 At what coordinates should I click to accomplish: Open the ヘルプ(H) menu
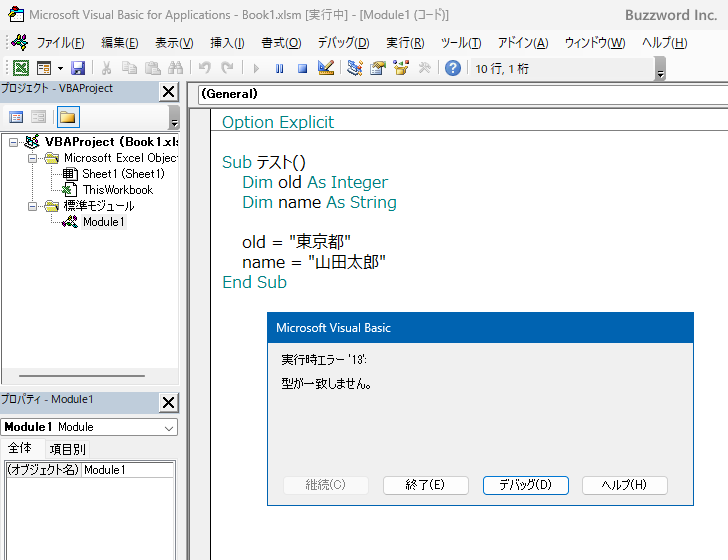(664, 43)
